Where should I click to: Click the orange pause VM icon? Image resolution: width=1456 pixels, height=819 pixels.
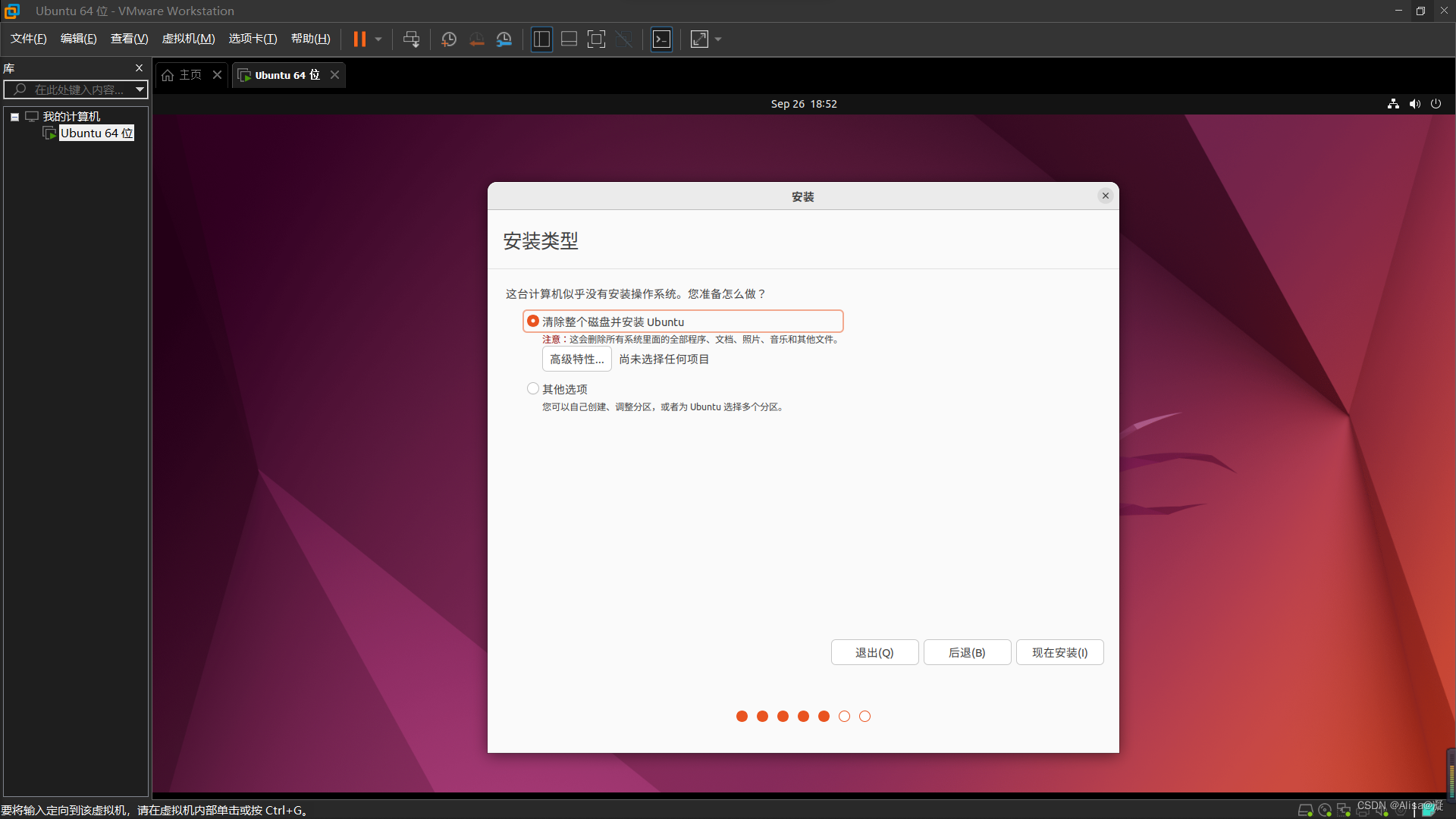pyautogui.click(x=359, y=39)
